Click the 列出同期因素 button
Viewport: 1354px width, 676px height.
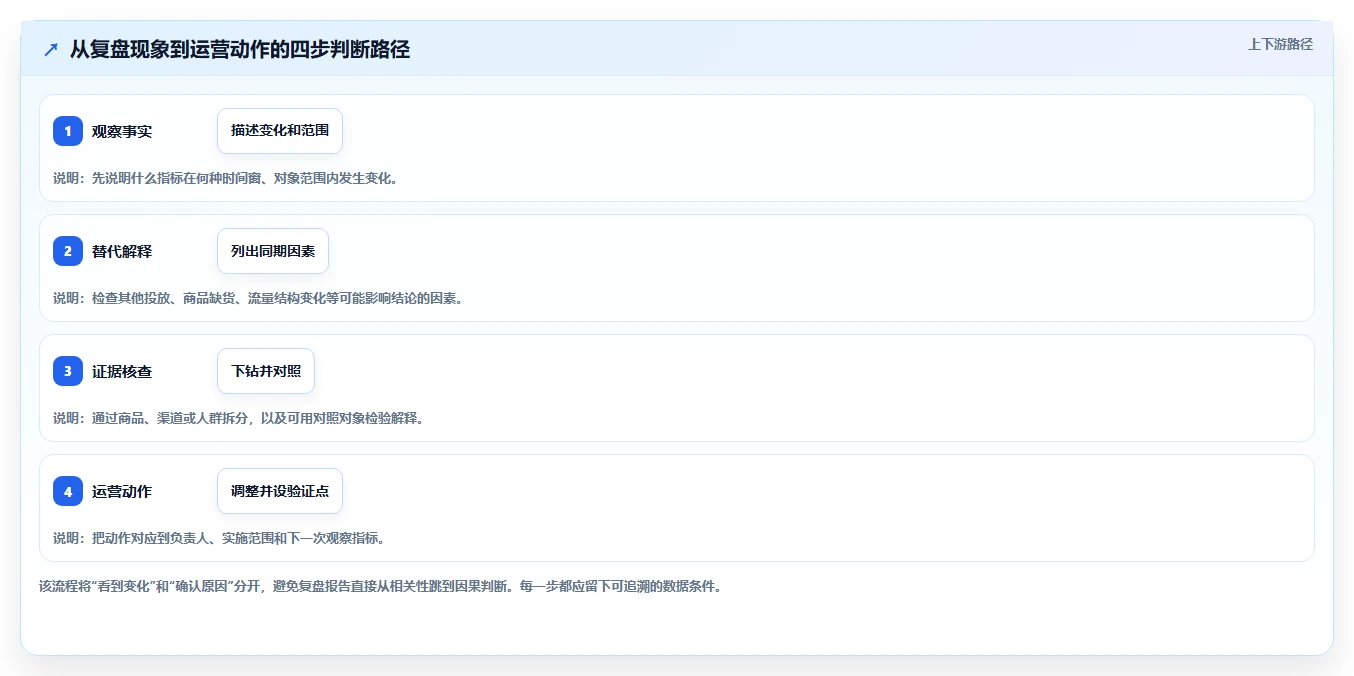click(273, 251)
